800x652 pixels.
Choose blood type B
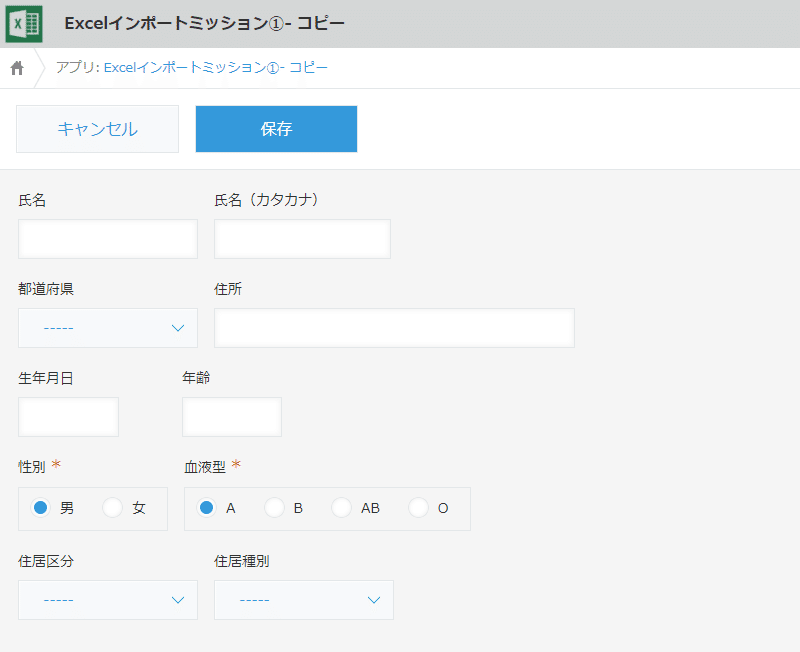point(276,507)
